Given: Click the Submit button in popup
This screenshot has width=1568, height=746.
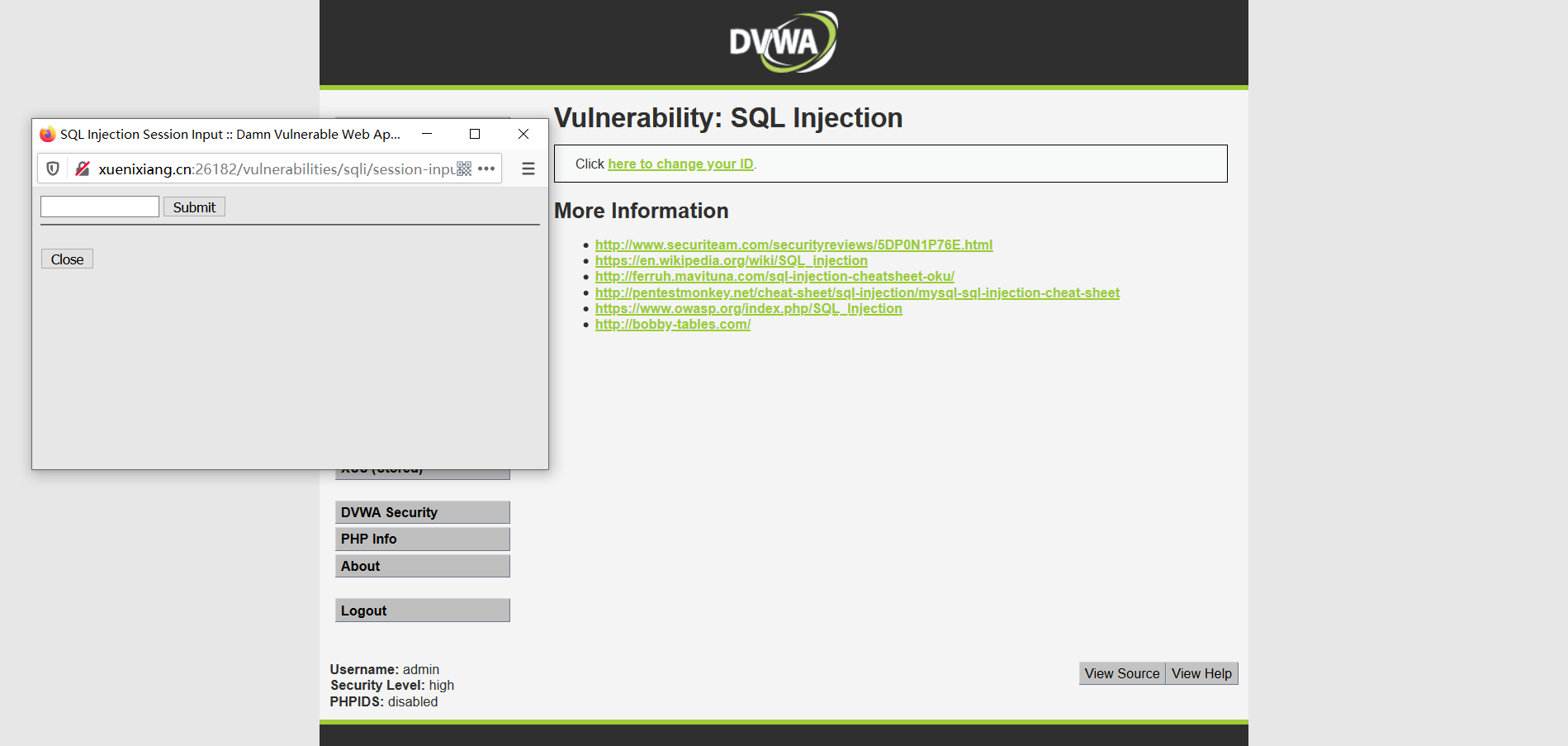Looking at the screenshot, I should (x=194, y=207).
